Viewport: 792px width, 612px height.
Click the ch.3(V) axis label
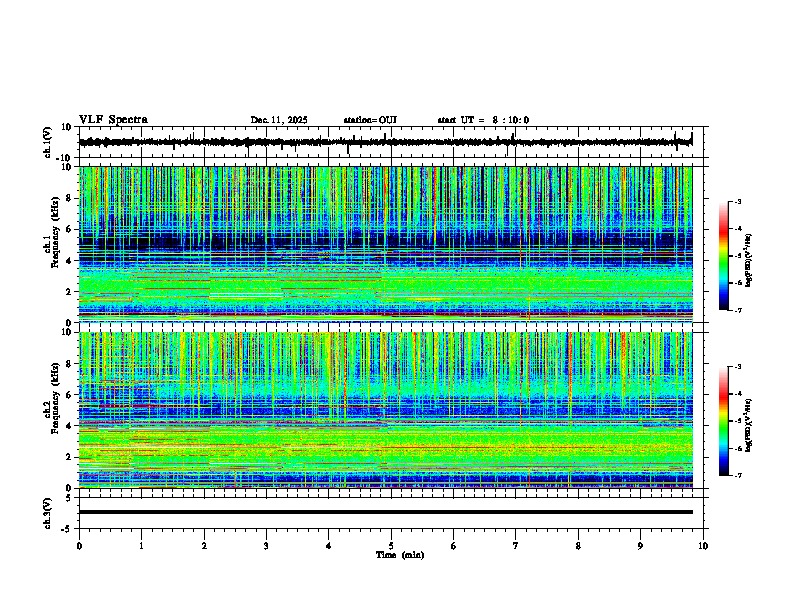point(48,513)
